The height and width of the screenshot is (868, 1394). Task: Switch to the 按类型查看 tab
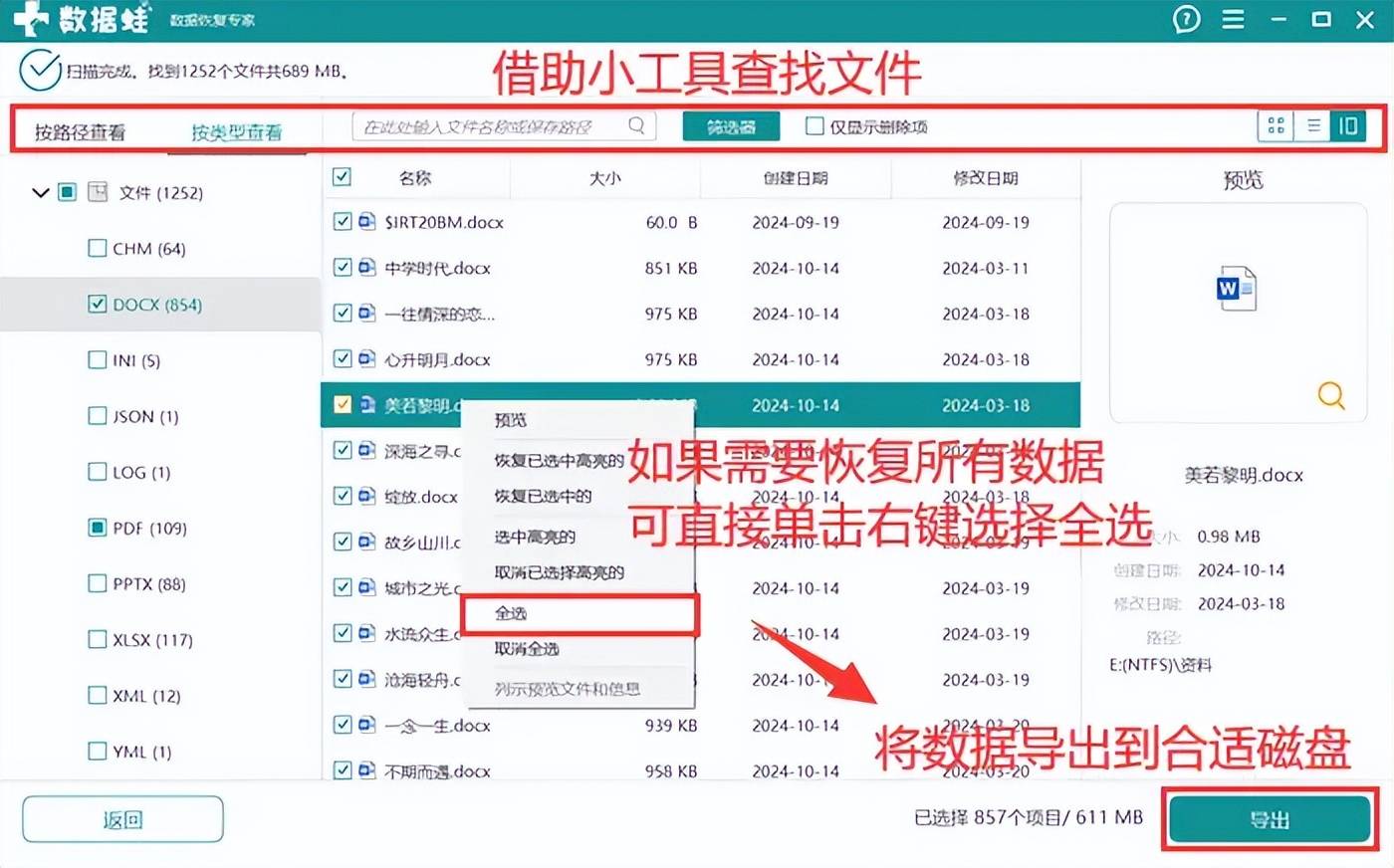237,131
